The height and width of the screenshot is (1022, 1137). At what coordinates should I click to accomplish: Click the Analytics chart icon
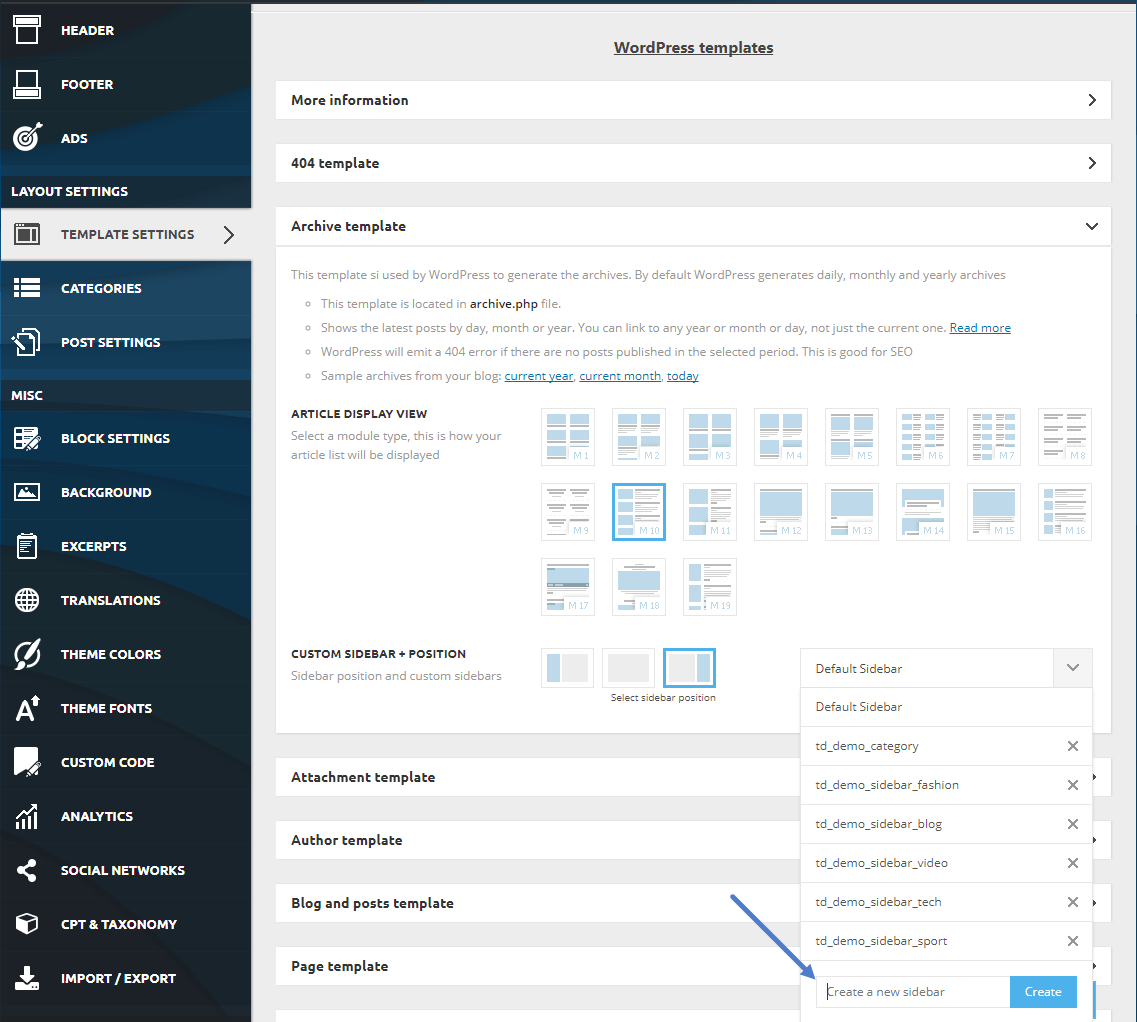click(x=27, y=817)
